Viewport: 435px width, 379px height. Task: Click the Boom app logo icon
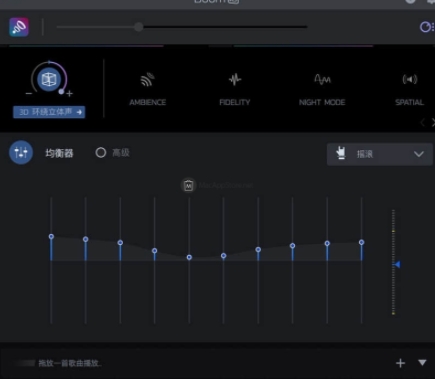point(19,27)
